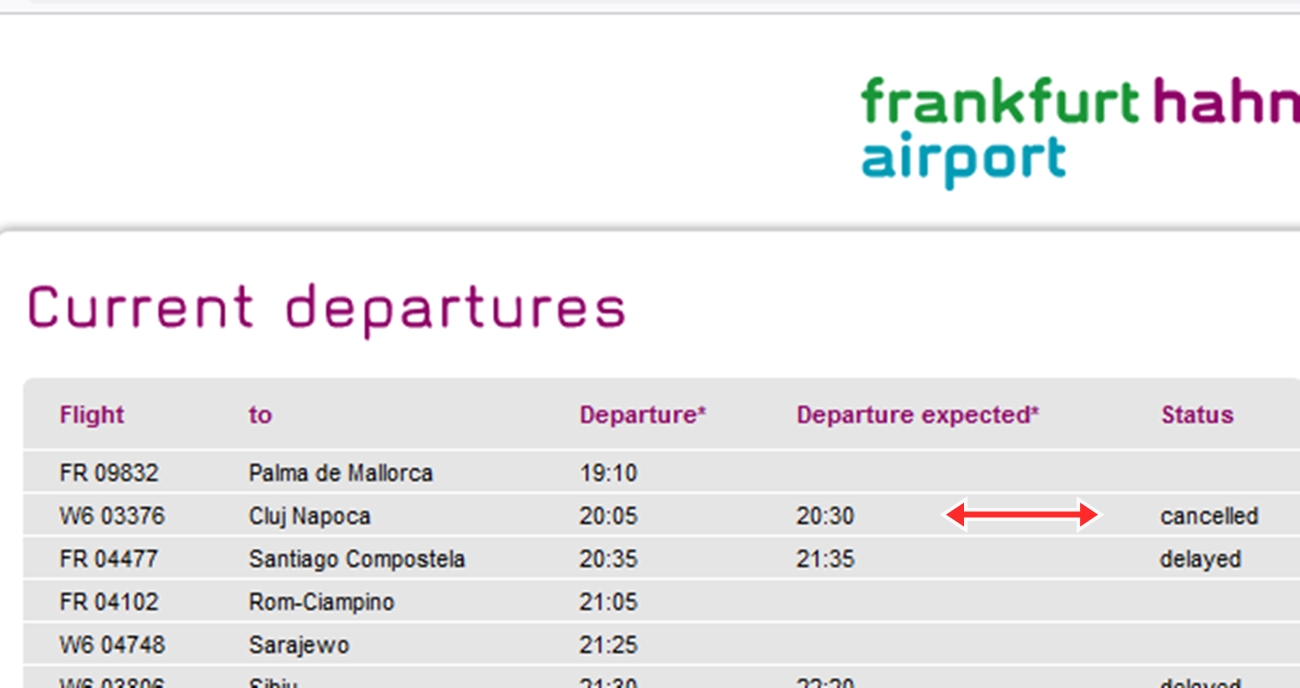Click expected departure time 21:35
Image resolution: width=1300 pixels, height=688 pixels.
(825, 559)
